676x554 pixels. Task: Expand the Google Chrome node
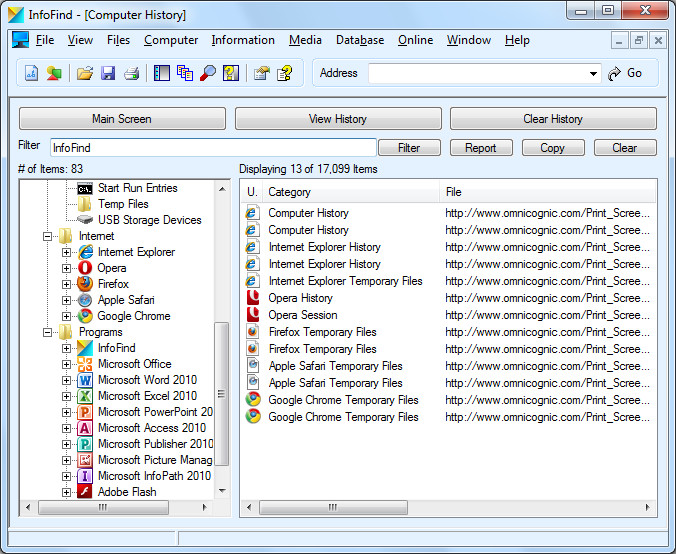[x=66, y=316]
